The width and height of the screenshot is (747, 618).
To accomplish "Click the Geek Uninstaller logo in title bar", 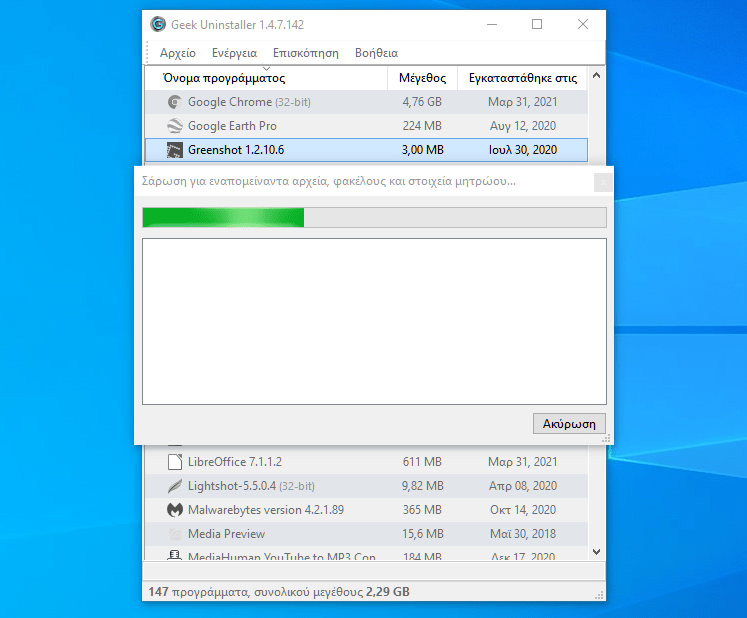I will [158, 24].
